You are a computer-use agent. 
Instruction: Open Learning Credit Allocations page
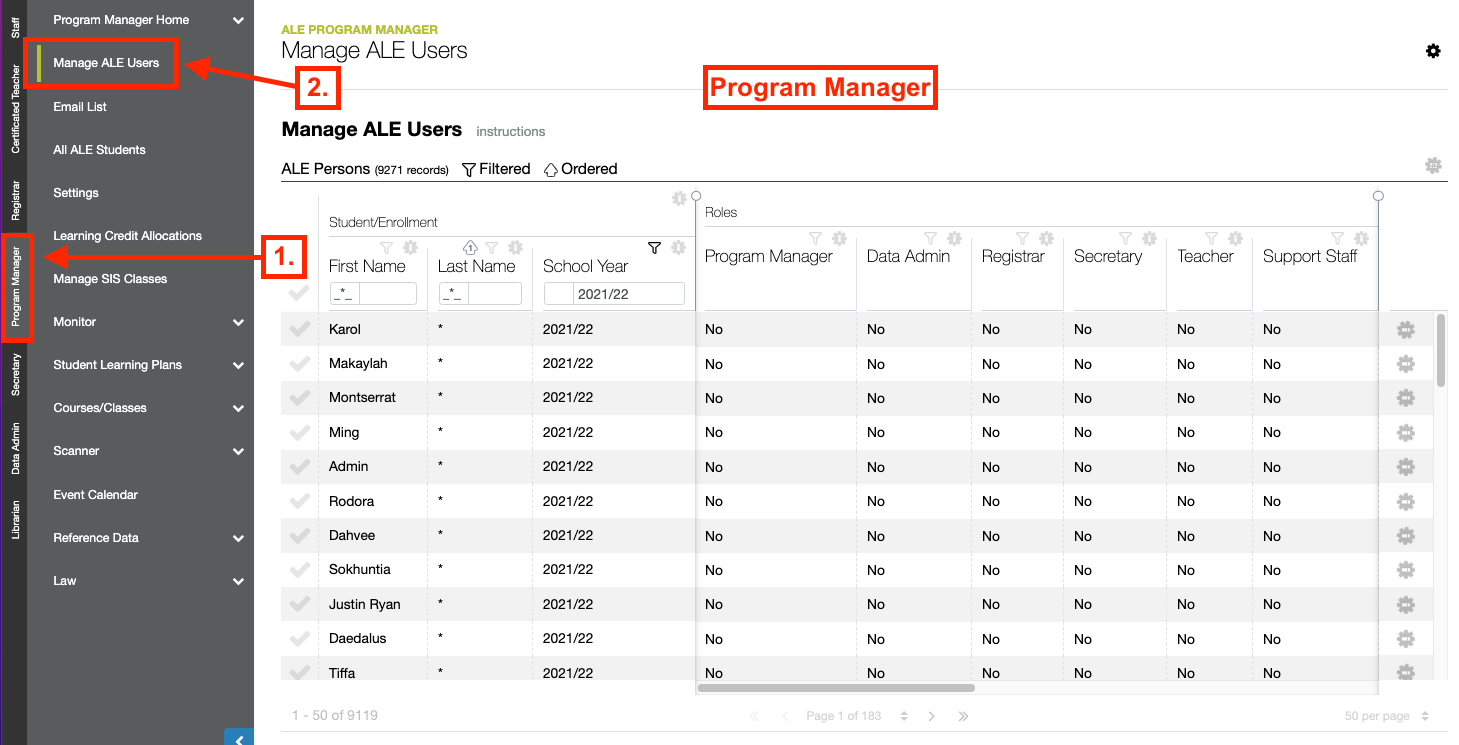click(x=127, y=236)
